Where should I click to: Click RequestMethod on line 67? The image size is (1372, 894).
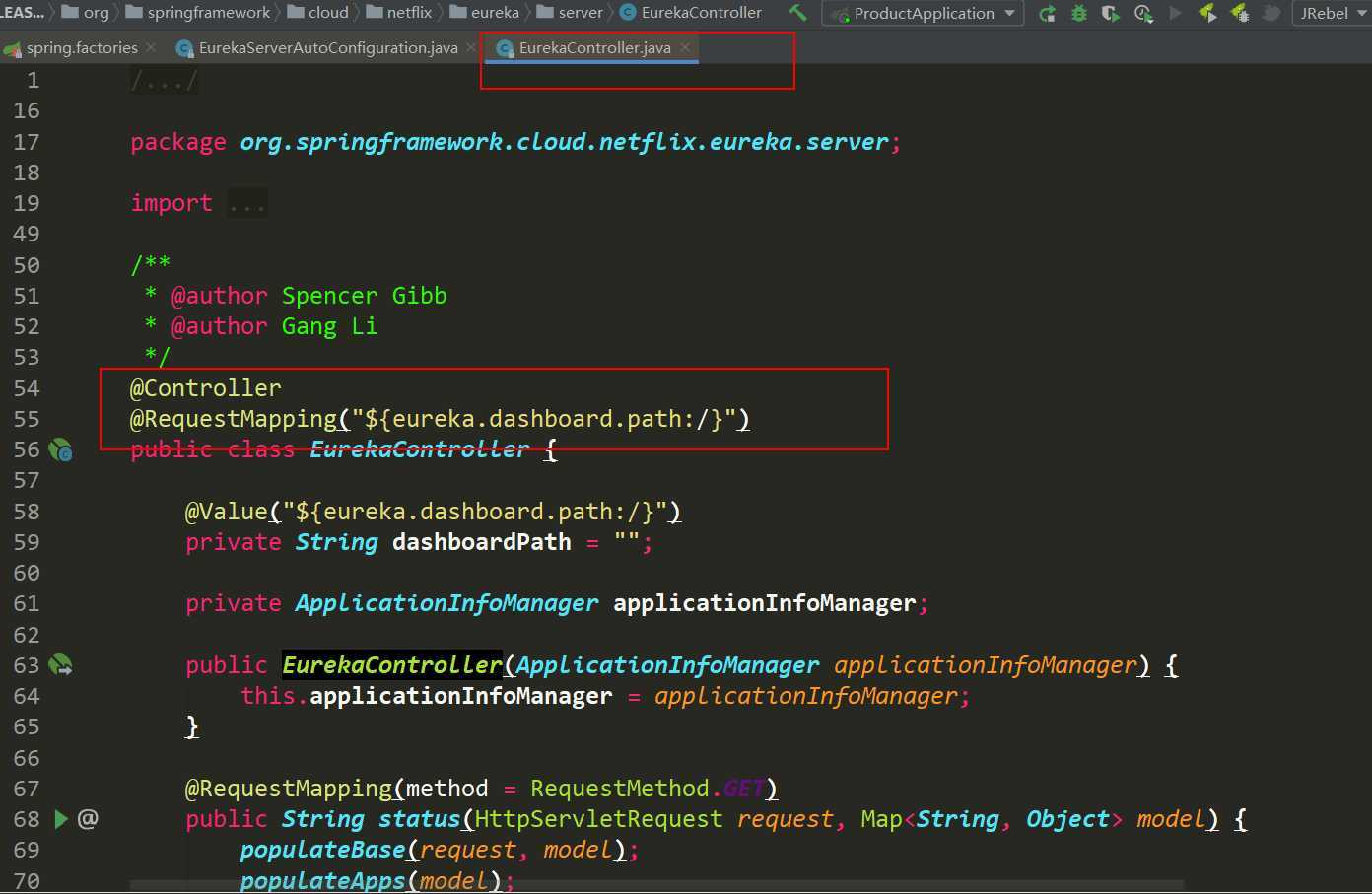point(620,789)
